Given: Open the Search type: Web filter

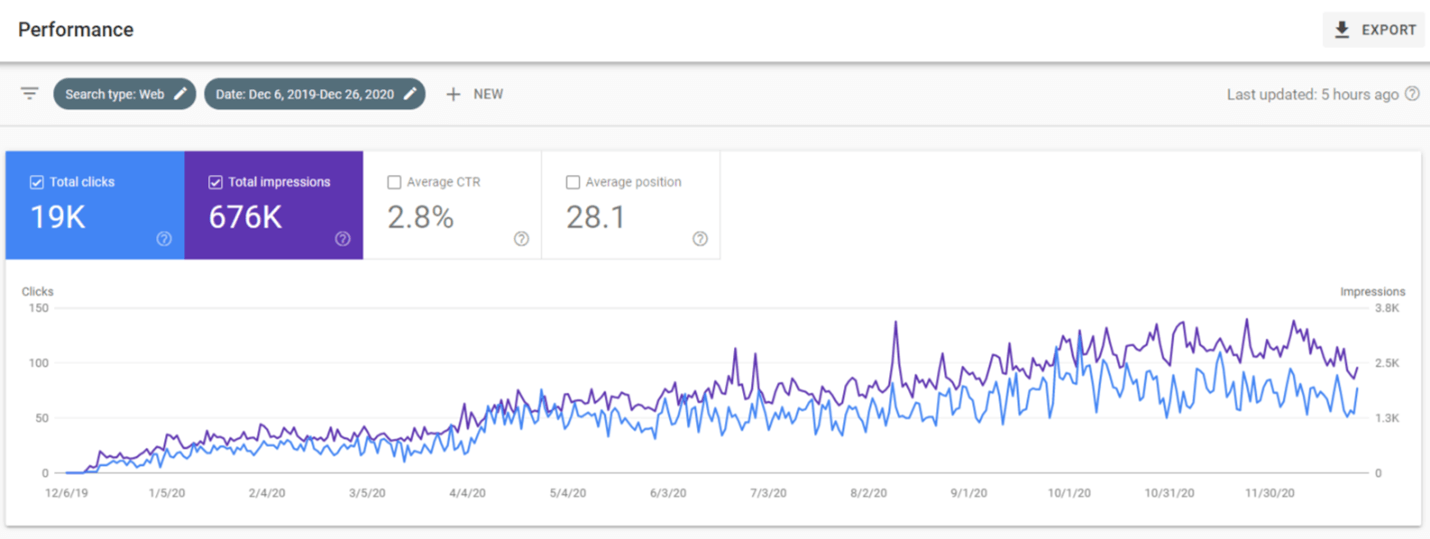Looking at the screenshot, I should pyautogui.click(x=114, y=94).
